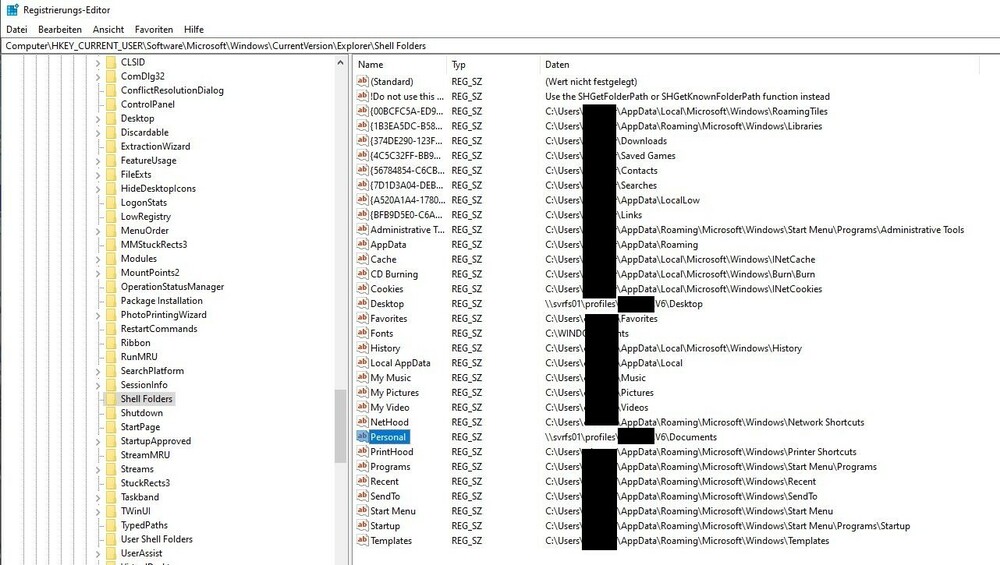Viewport: 1000px width, 565px height.
Task: Click the folder icon next to User Shell Folders
Action: (111, 539)
